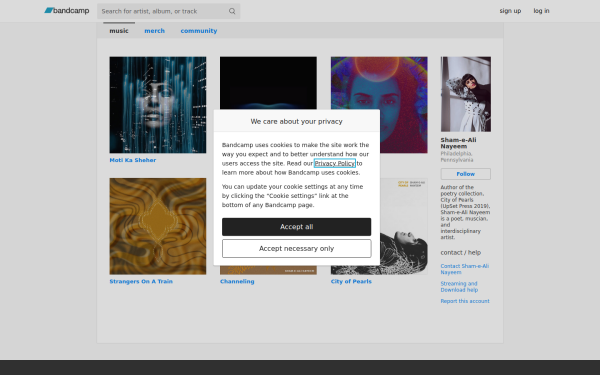Image resolution: width=600 pixels, height=375 pixels.
Task: Open the dark album cover in the middle column
Action: [268, 83]
